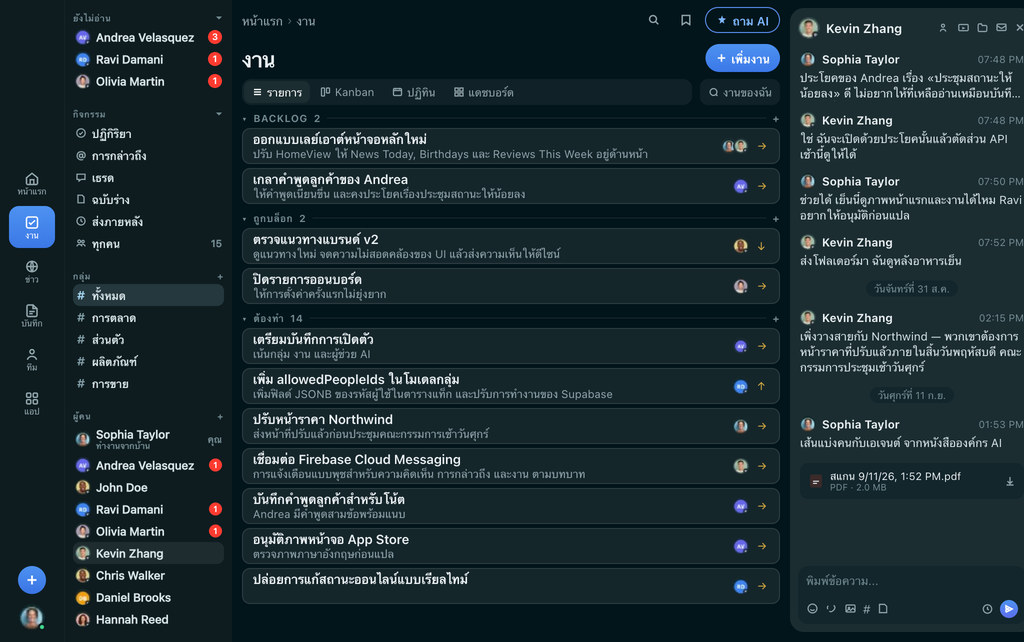1024x642 pixels.
Task: Open the folder icon in the chat header
Action: point(982,28)
